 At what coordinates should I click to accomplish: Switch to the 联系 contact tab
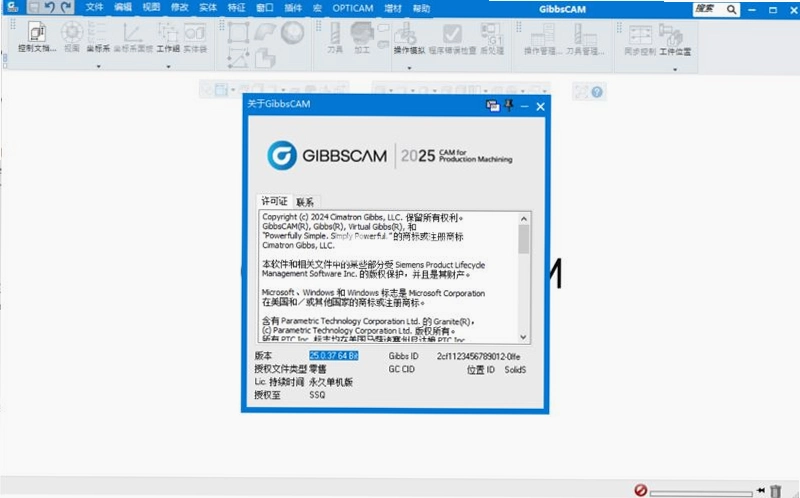pos(305,202)
